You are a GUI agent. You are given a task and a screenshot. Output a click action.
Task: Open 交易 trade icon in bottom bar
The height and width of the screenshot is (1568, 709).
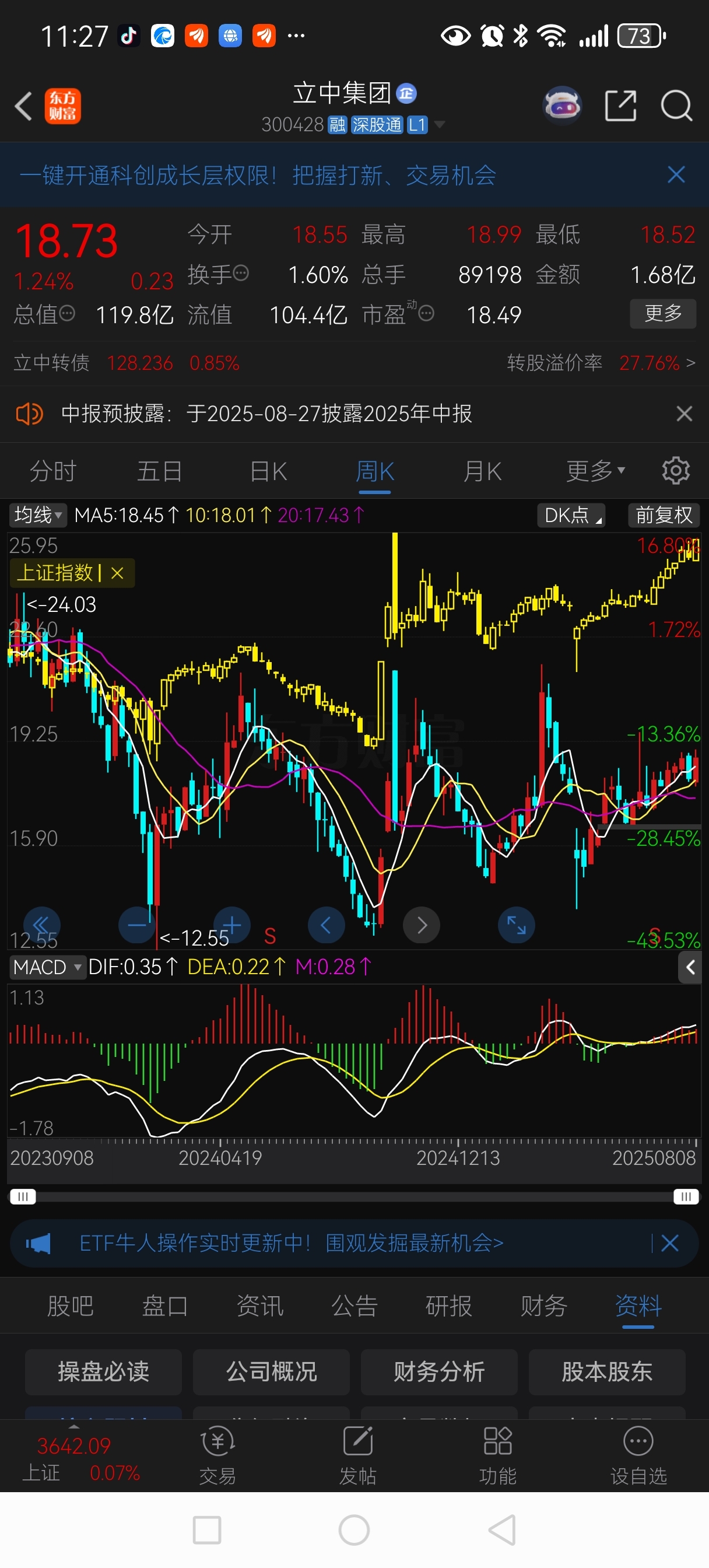(217, 1455)
